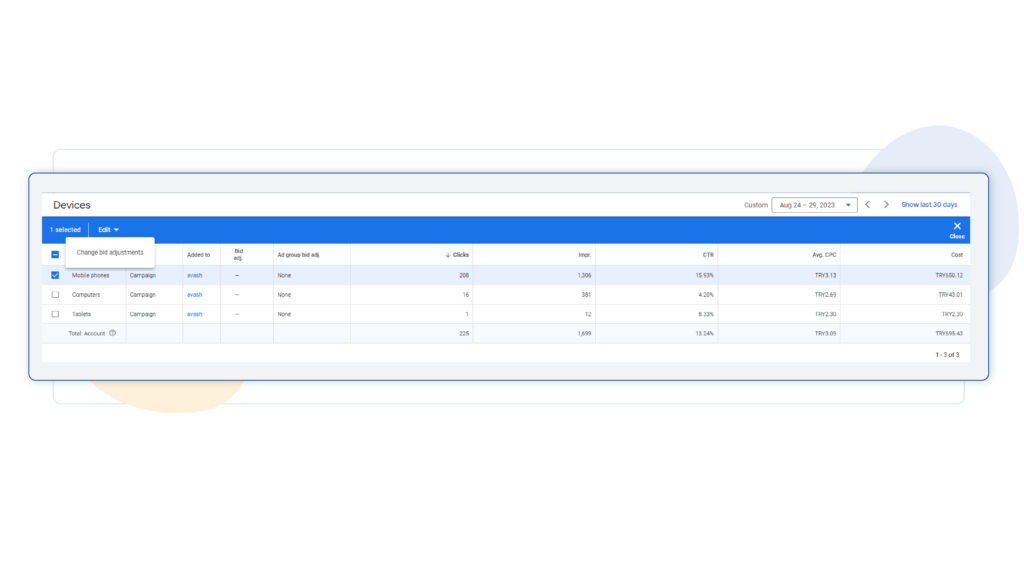Go to the previous date range

tap(867, 204)
